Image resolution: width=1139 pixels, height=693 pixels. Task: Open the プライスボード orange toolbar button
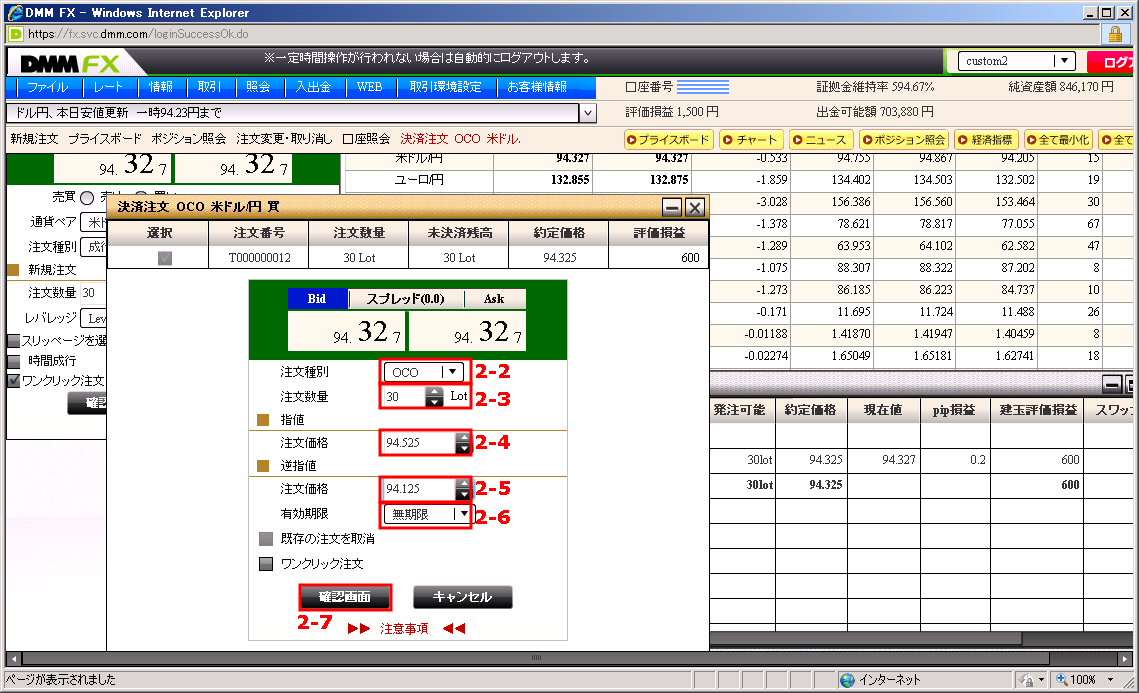(x=668, y=139)
